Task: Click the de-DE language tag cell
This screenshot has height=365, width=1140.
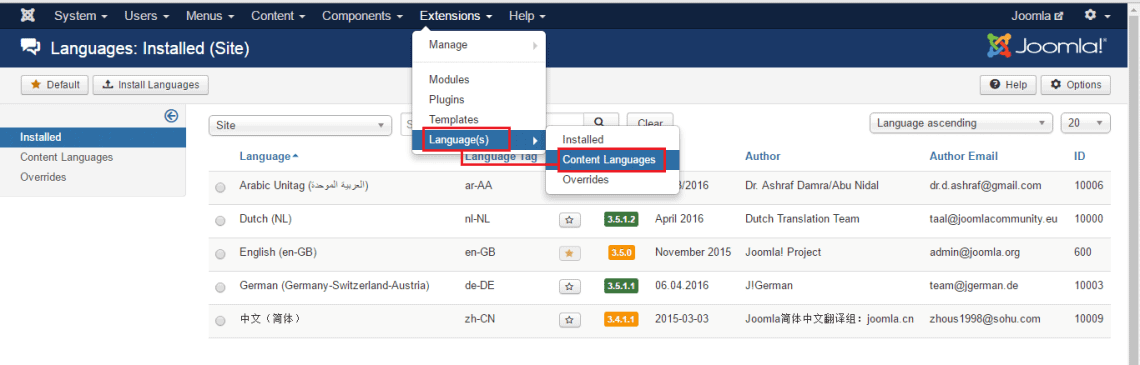Action: (x=479, y=286)
